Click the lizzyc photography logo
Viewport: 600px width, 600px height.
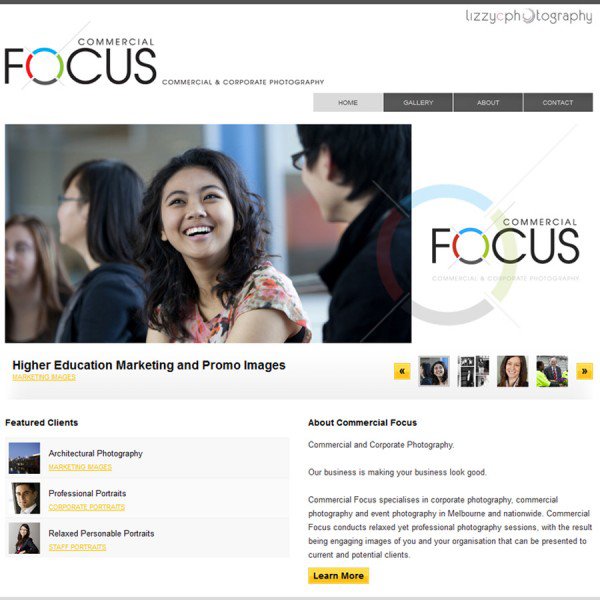coord(528,16)
